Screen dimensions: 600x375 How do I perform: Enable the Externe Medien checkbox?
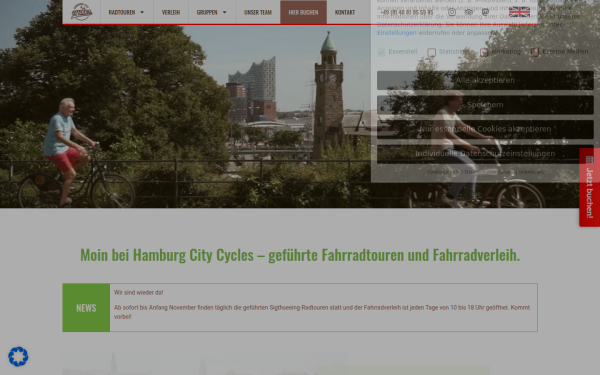click(x=535, y=52)
